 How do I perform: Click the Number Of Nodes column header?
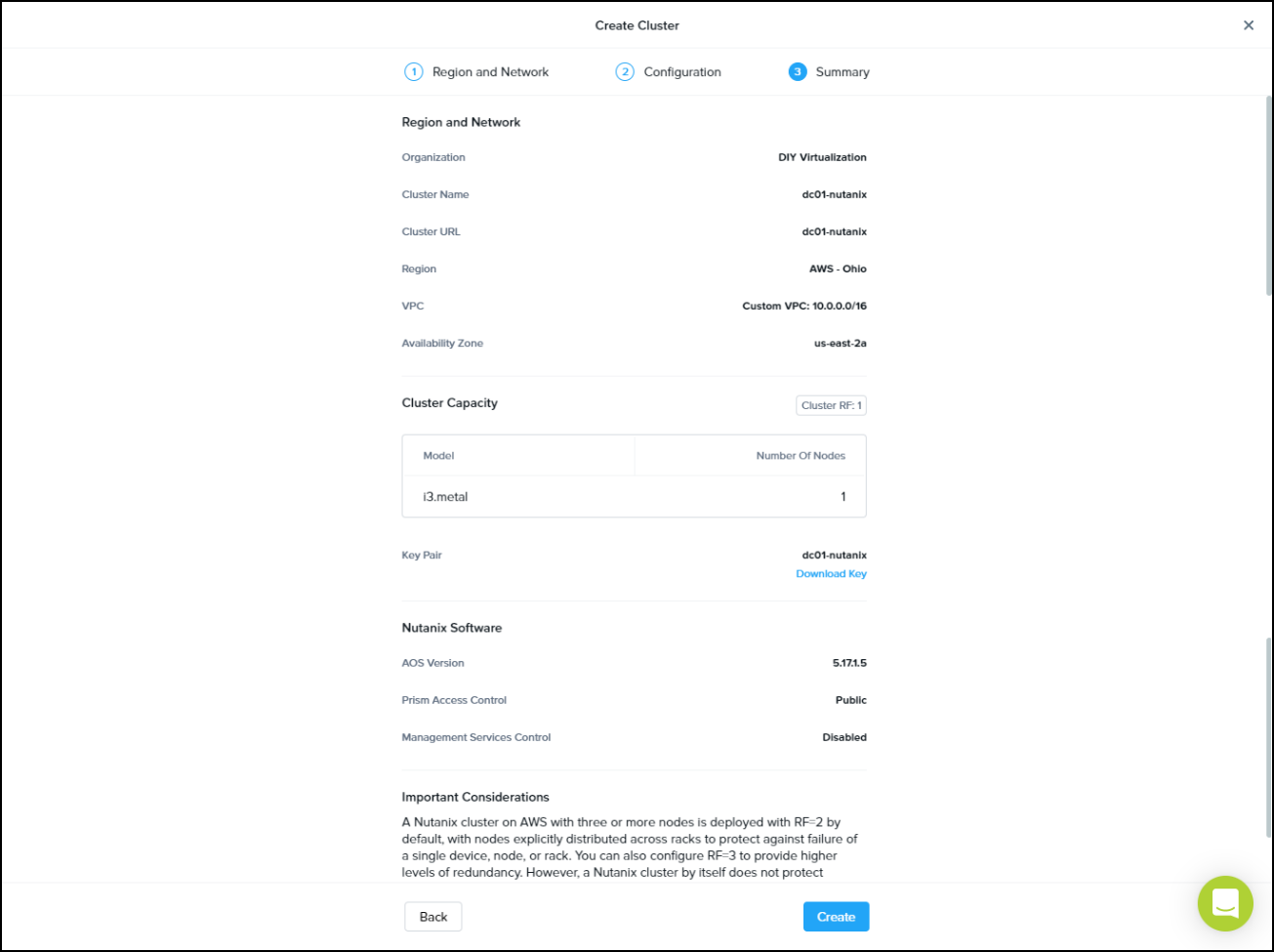[801, 456]
